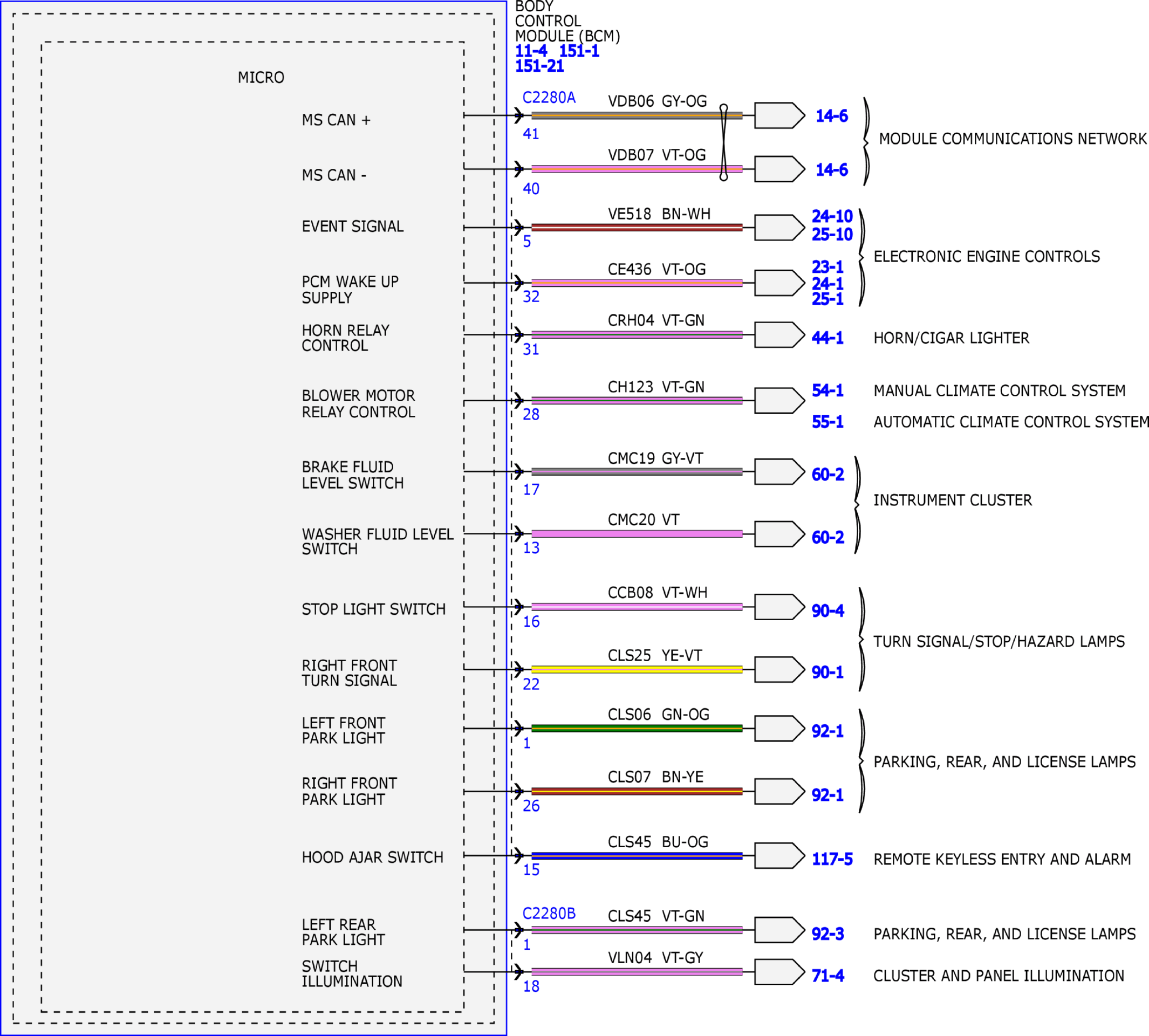Select the off-page arrow for CMC20 VT
1149x1036 pixels.
[779, 534]
